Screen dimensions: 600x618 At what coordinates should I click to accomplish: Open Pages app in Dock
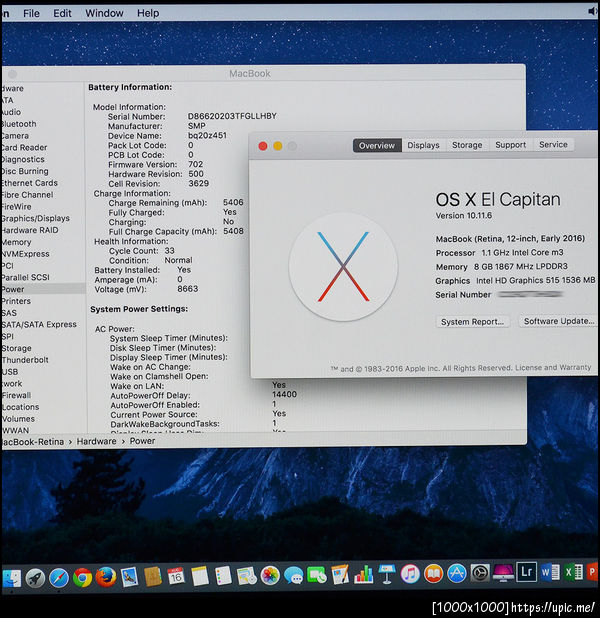coord(340,575)
